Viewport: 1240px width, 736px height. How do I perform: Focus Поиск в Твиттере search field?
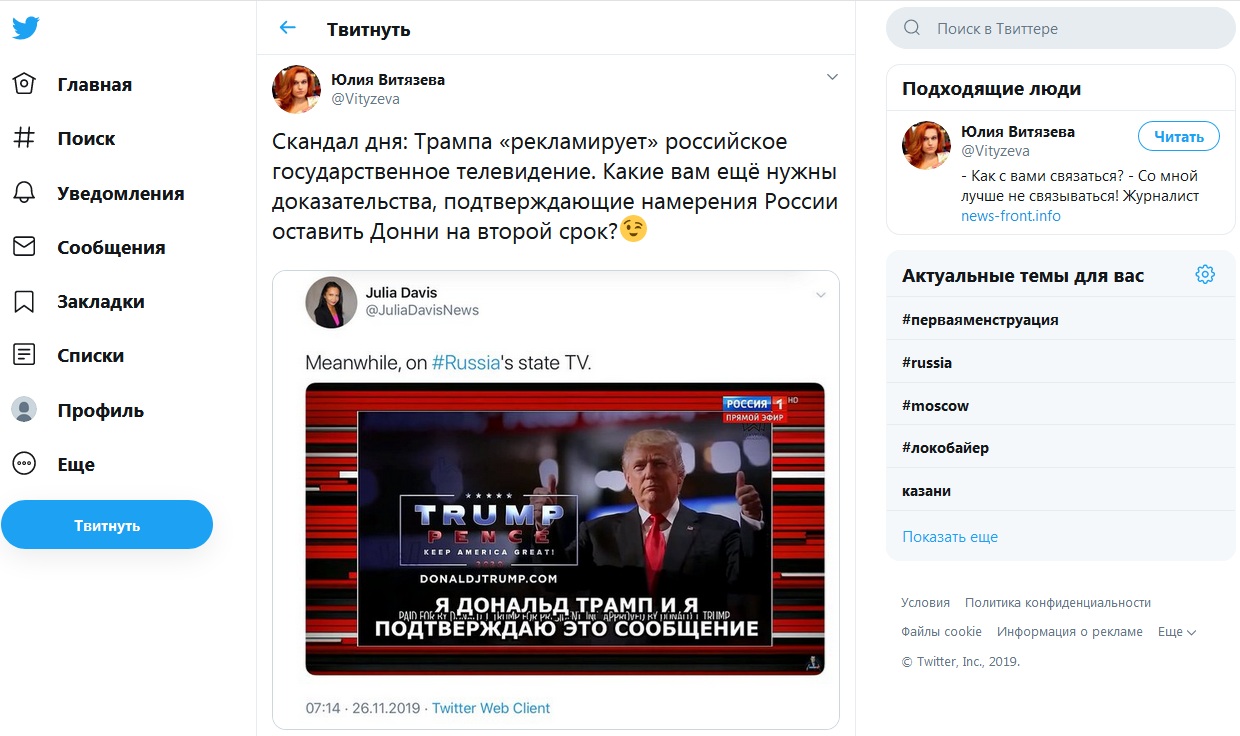pyautogui.click(x=1061, y=29)
